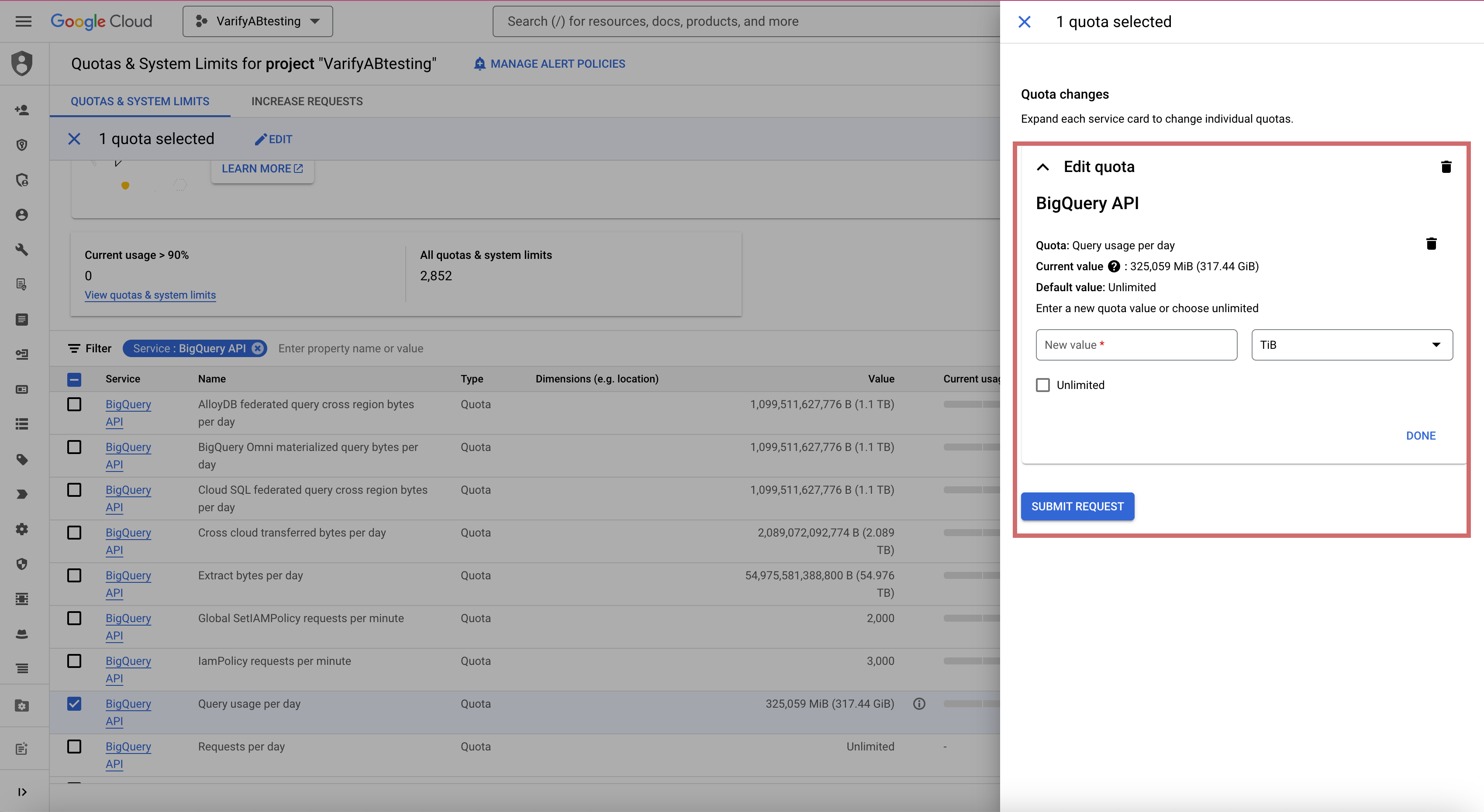1484x812 pixels.
Task: Click the Current value help icon
Action: pos(1114,267)
